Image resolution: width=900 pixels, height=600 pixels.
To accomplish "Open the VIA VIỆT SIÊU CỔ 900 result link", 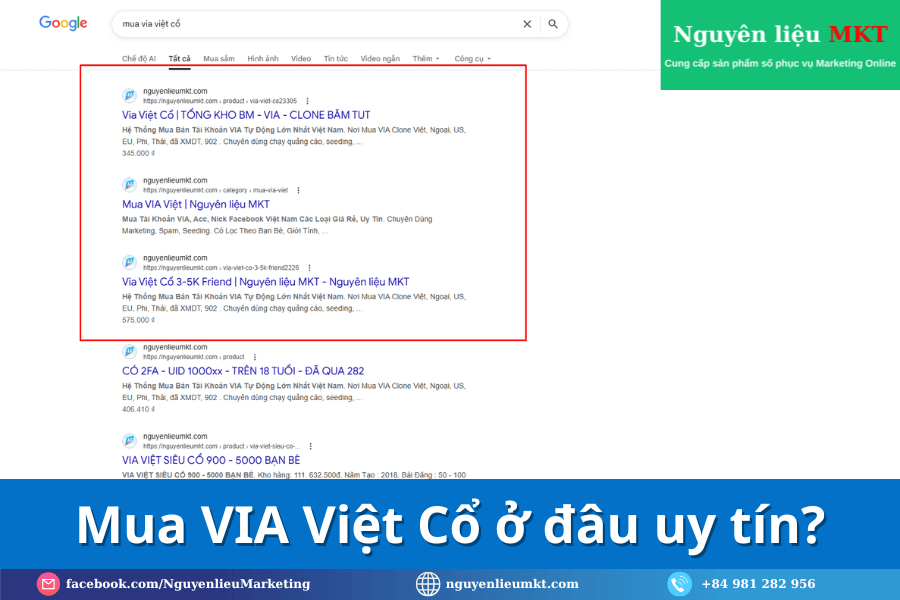I will point(210,460).
